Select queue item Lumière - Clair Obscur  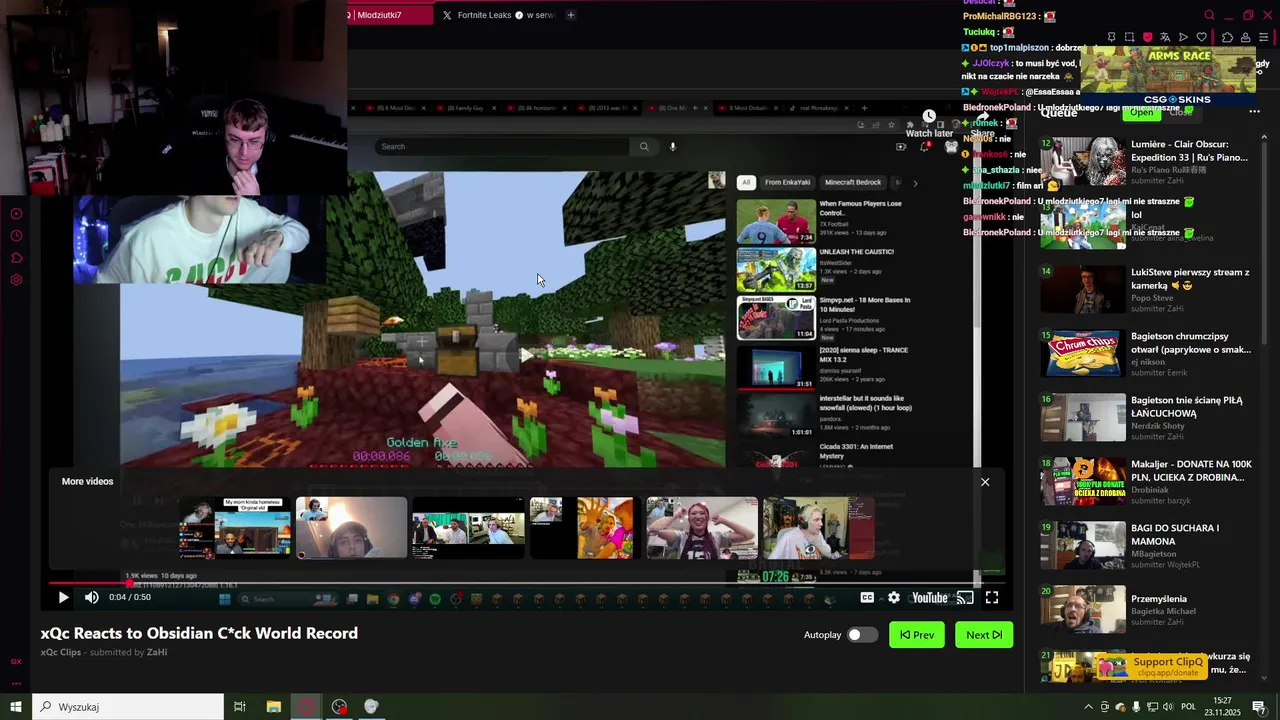coord(1147,161)
